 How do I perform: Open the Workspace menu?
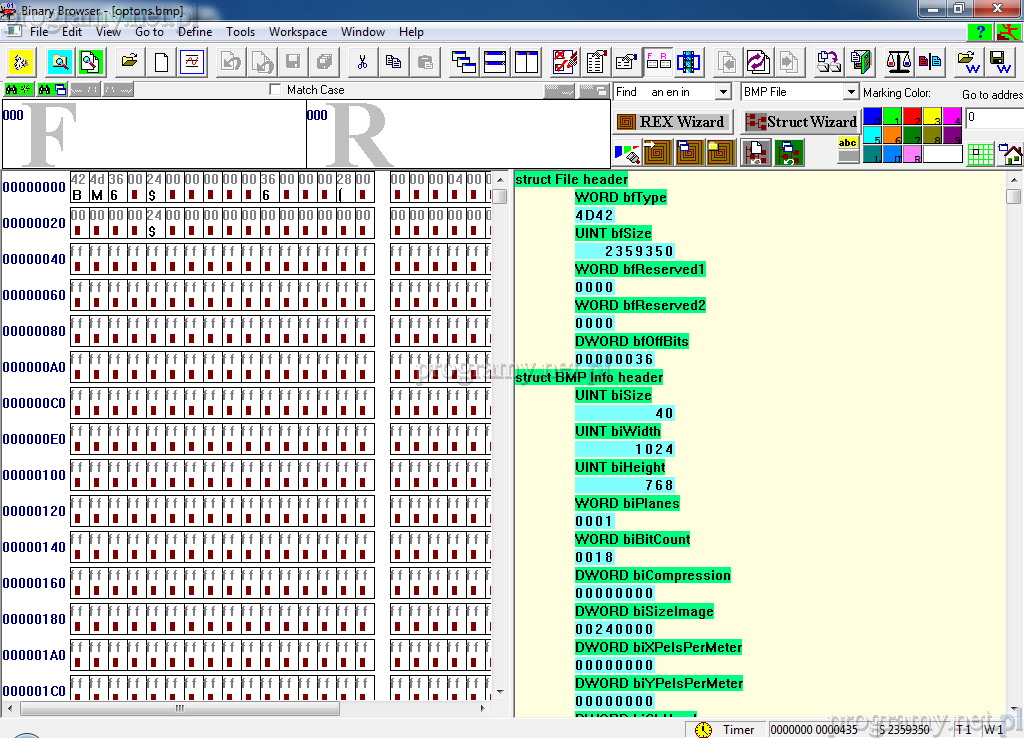297,32
